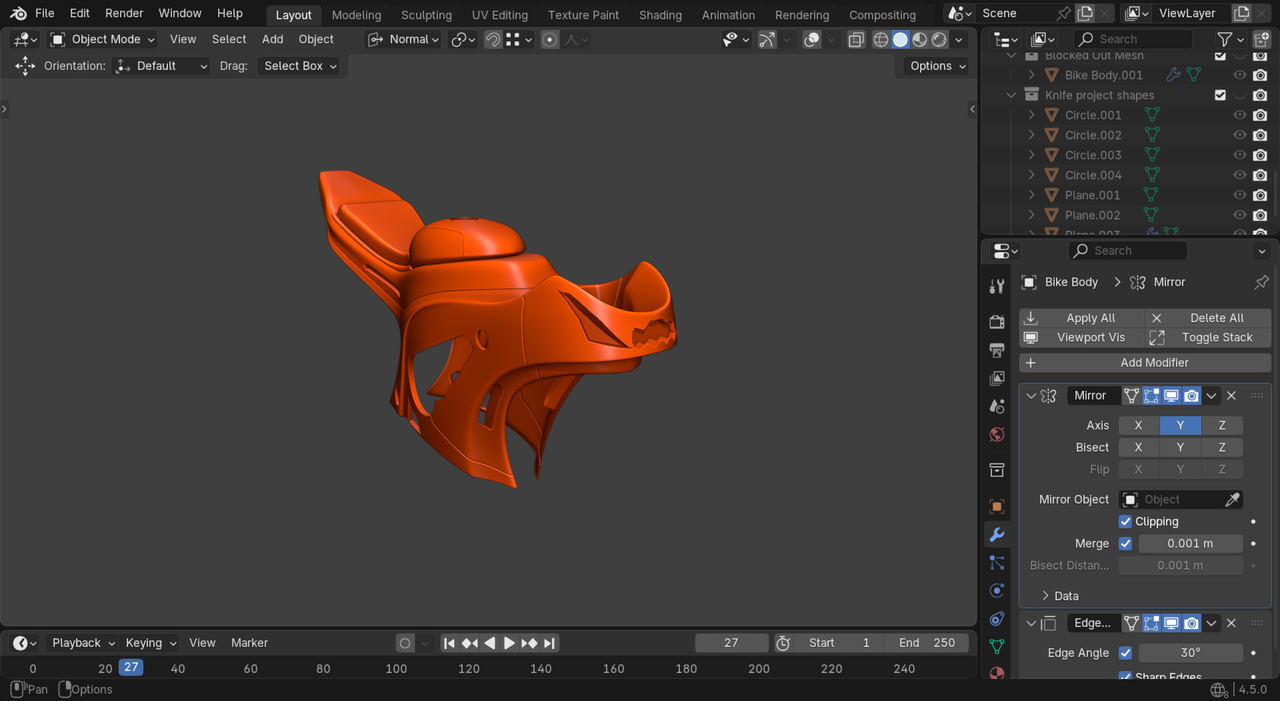1280x701 pixels.
Task: Open the Object properties tab icon
Action: click(x=996, y=507)
